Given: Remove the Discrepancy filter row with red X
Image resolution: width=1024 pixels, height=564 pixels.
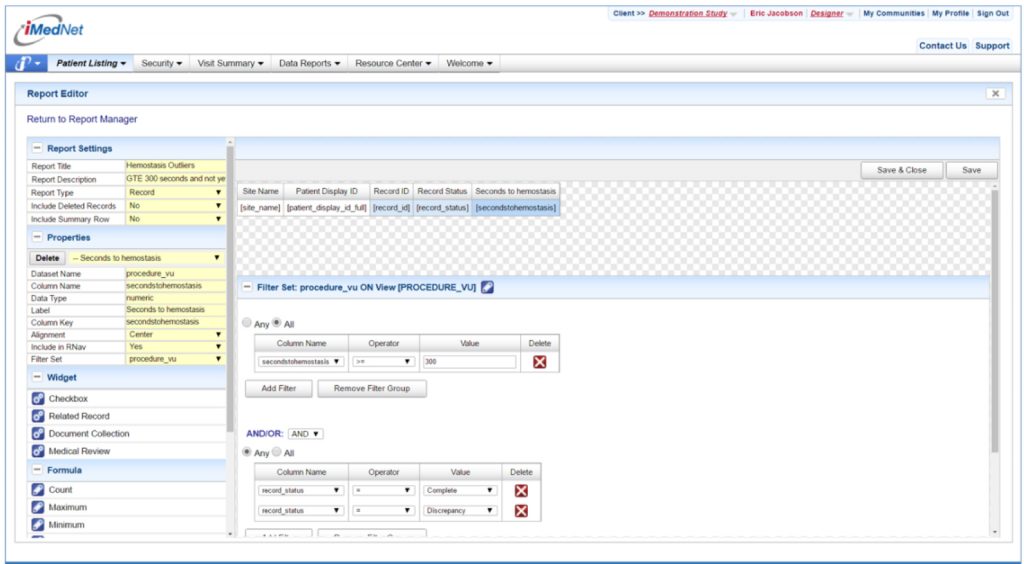Looking at the screenshot, I should (521, 510).
